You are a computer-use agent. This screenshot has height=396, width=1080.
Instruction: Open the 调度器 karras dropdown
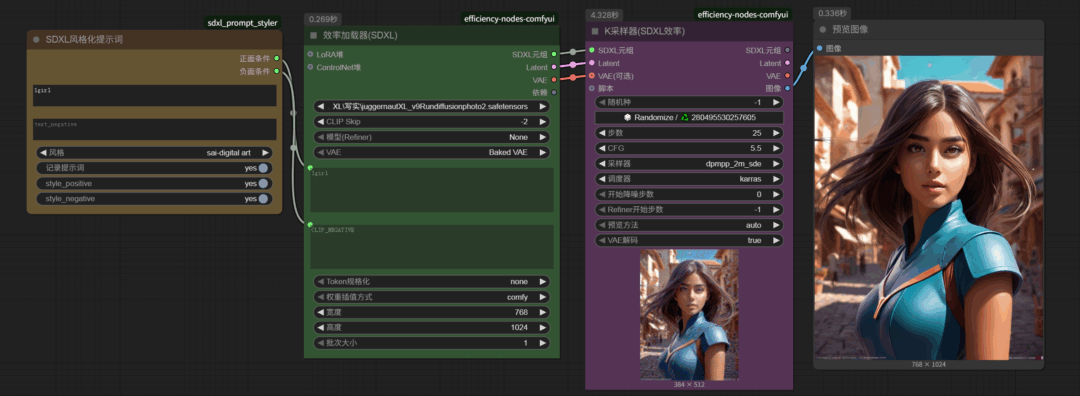click(689, 179)
